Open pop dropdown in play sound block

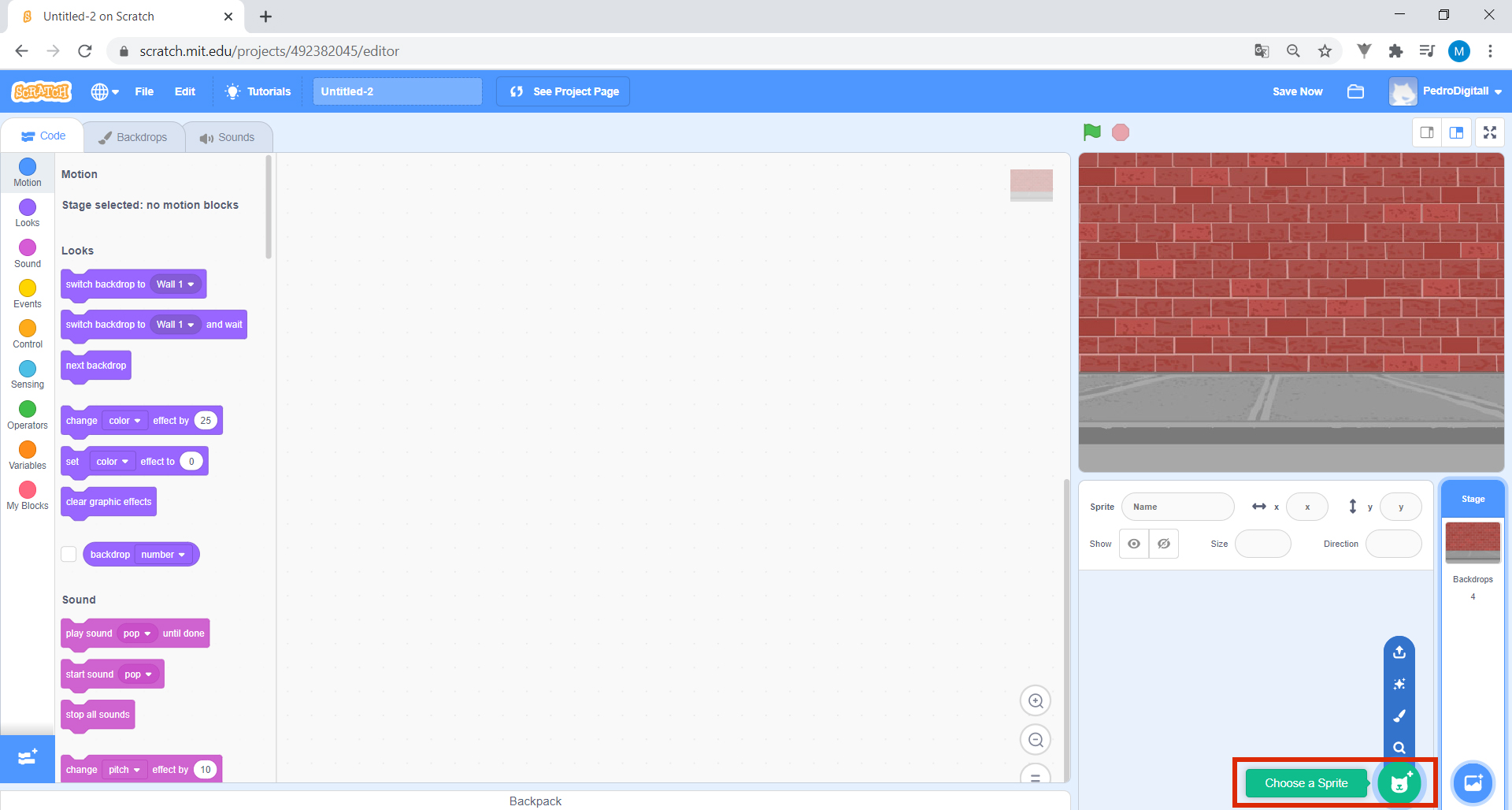tap(137, 634)
